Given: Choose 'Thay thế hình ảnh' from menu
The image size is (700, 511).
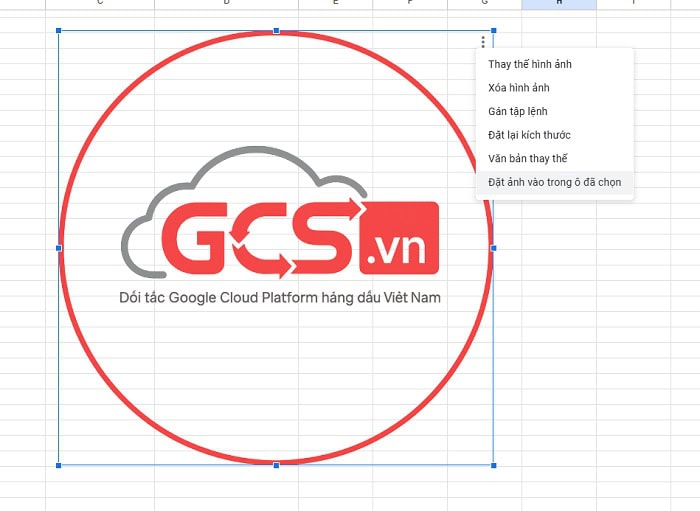Looking at the screenshot, I should click(529, 64).
